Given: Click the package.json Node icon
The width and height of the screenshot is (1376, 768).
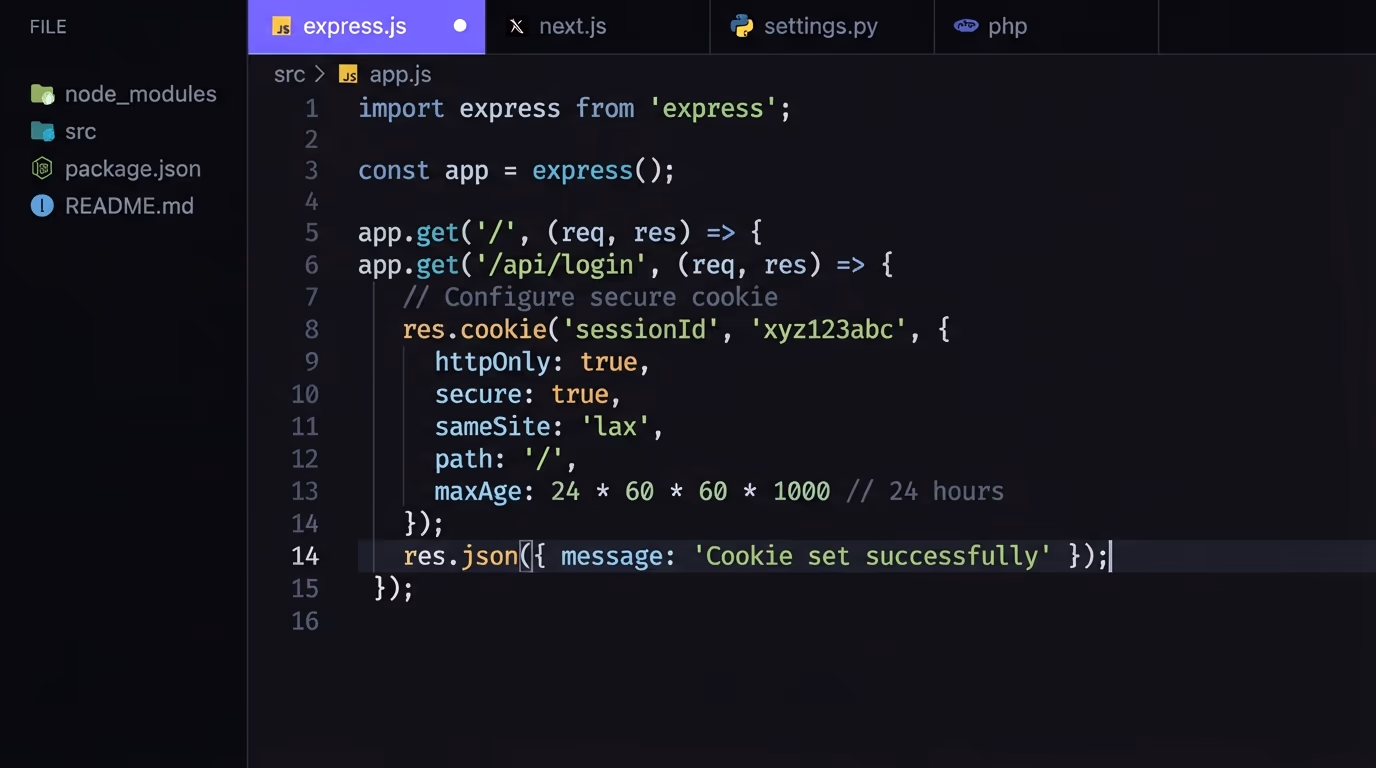Looking at the screenshot, I should [x=42, y=168].
